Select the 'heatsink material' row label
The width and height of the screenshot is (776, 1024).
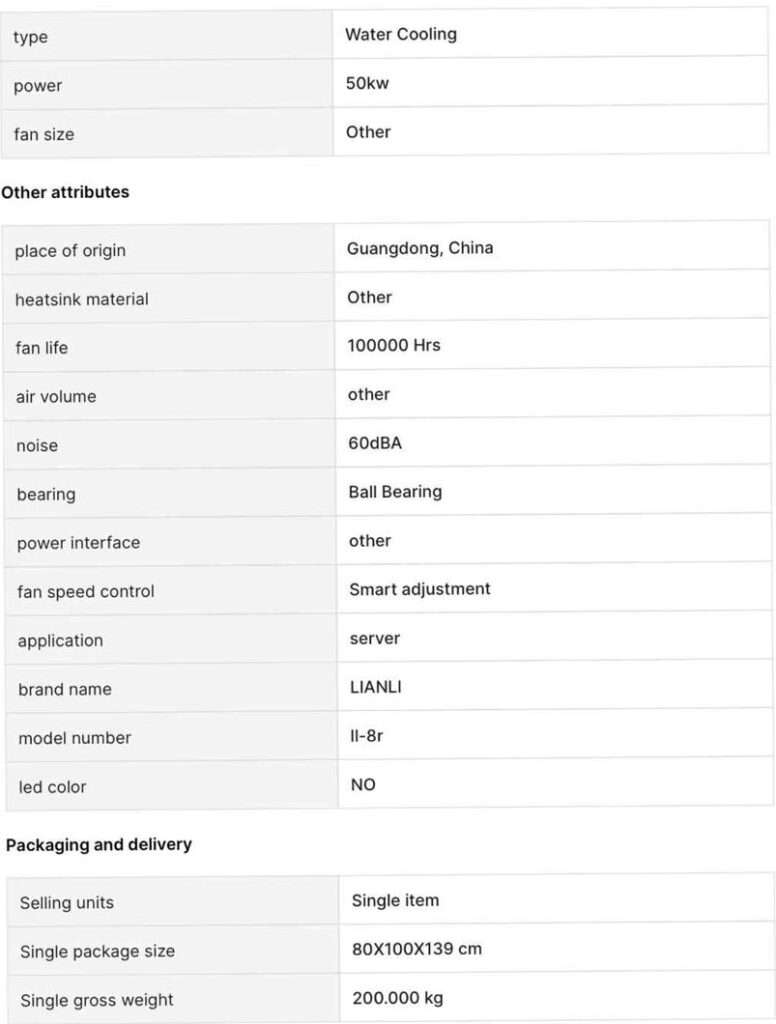[x=82, y=299]
